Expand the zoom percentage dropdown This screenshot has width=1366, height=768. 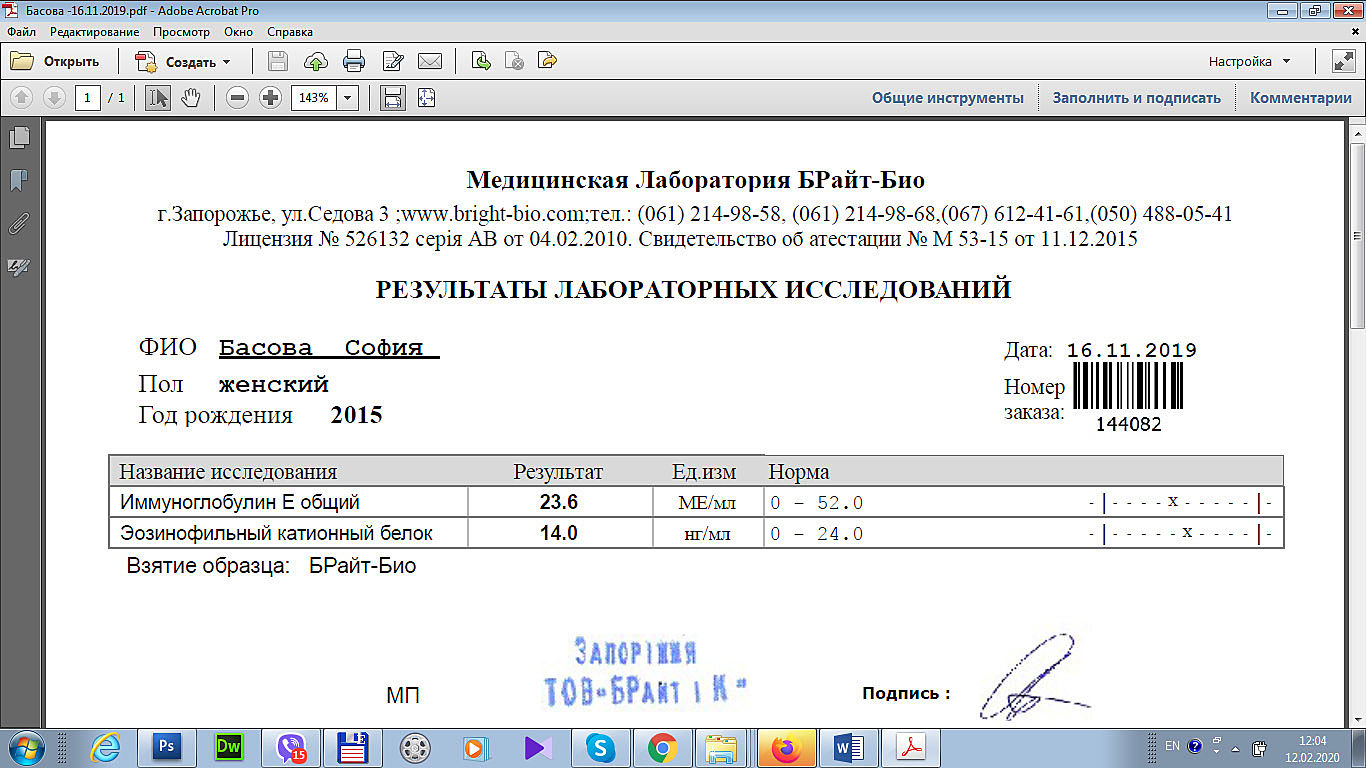coord(348,98)
